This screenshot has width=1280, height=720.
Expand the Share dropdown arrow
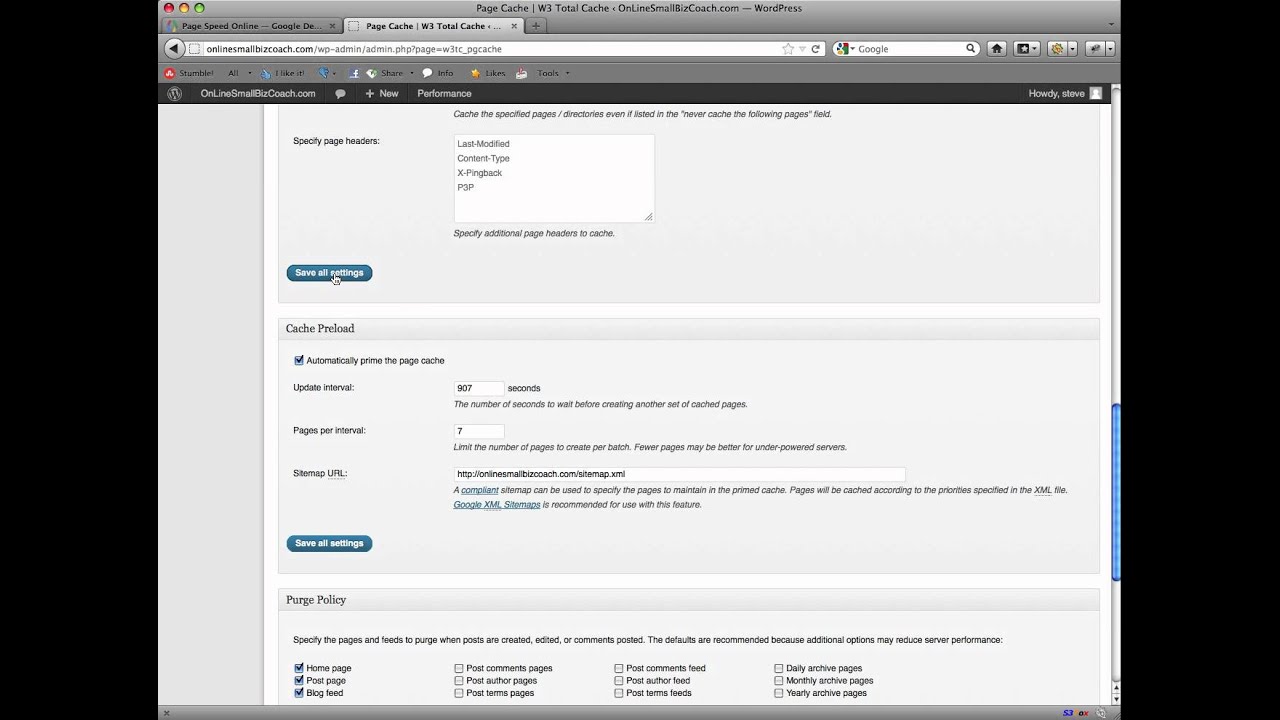click(411, 73)
